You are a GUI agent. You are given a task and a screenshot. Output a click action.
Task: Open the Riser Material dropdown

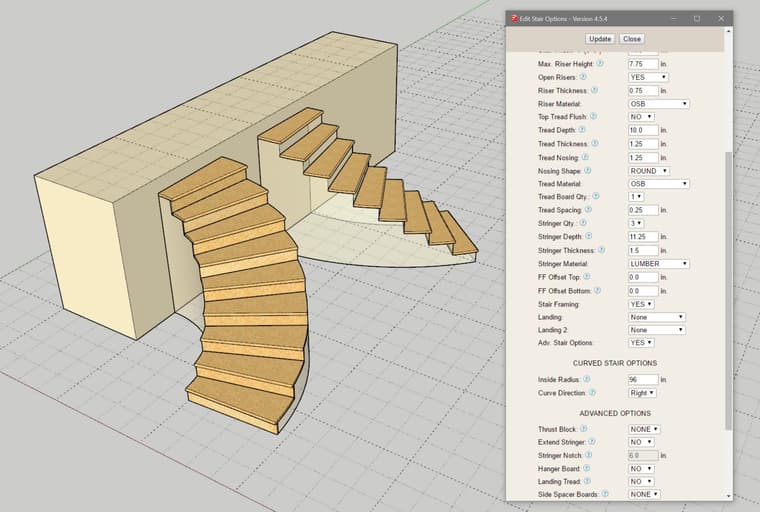click(659, 104)
